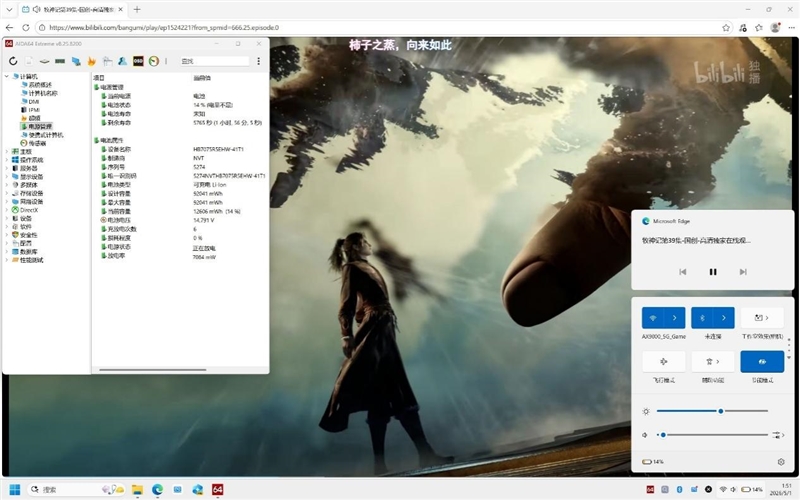Toggle airplane mode (飞行模式) tile
Viewport: 800px width, 500px height.
pos(663,361)
